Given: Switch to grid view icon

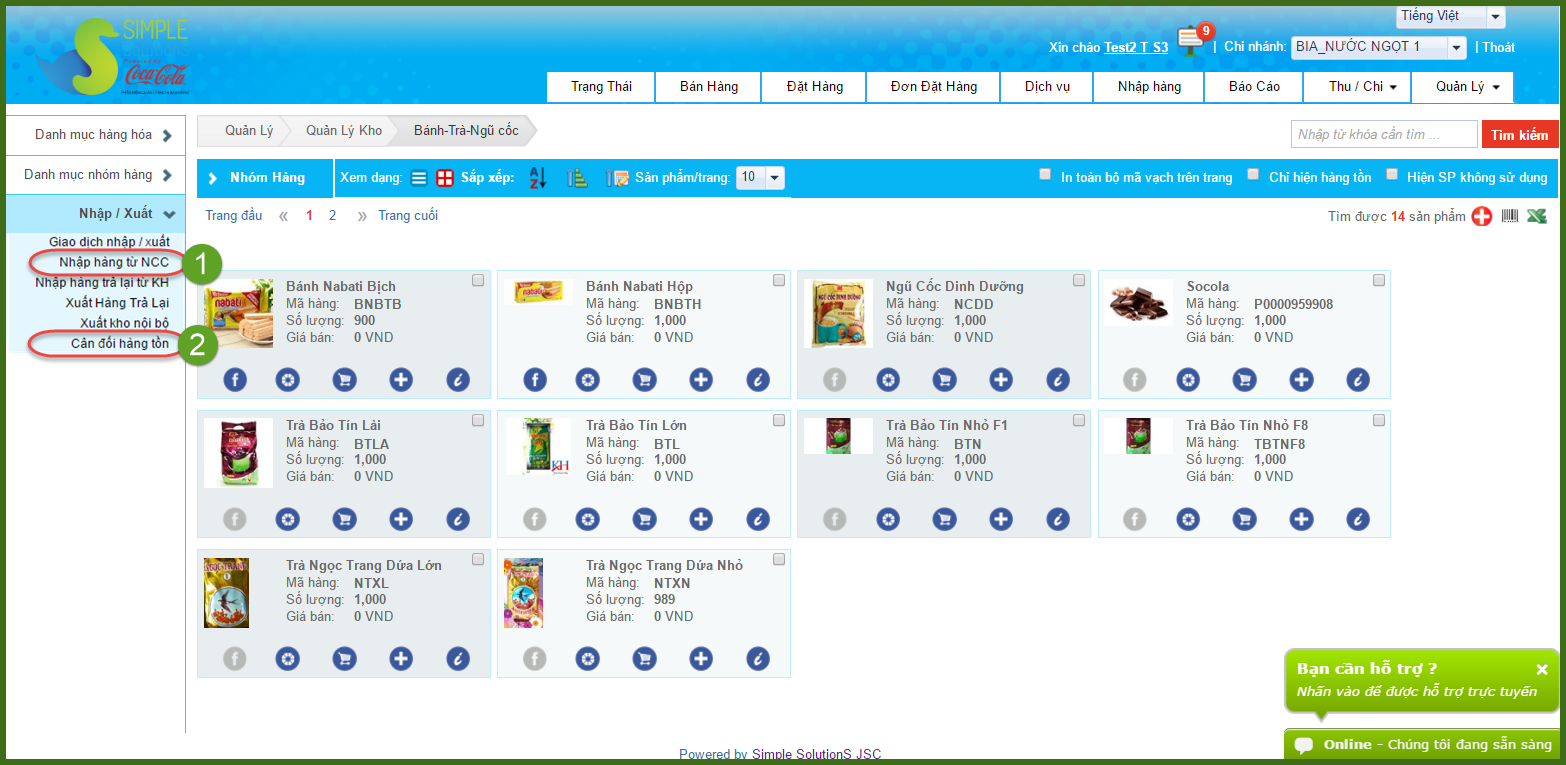Looking at the screenshot, I should coord(445,178).
